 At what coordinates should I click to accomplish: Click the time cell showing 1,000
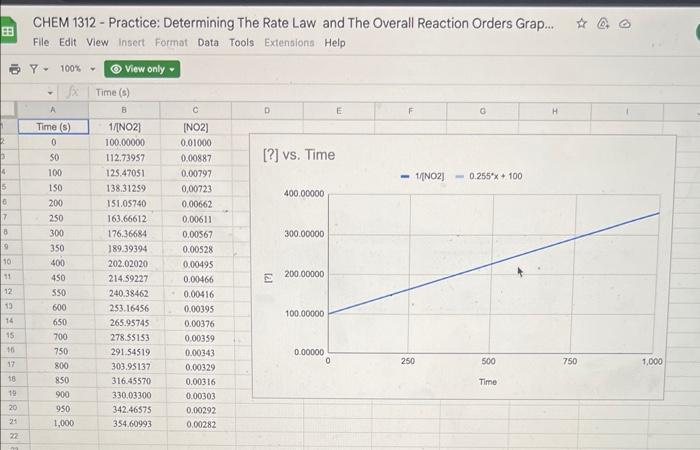tap(63, 423)
